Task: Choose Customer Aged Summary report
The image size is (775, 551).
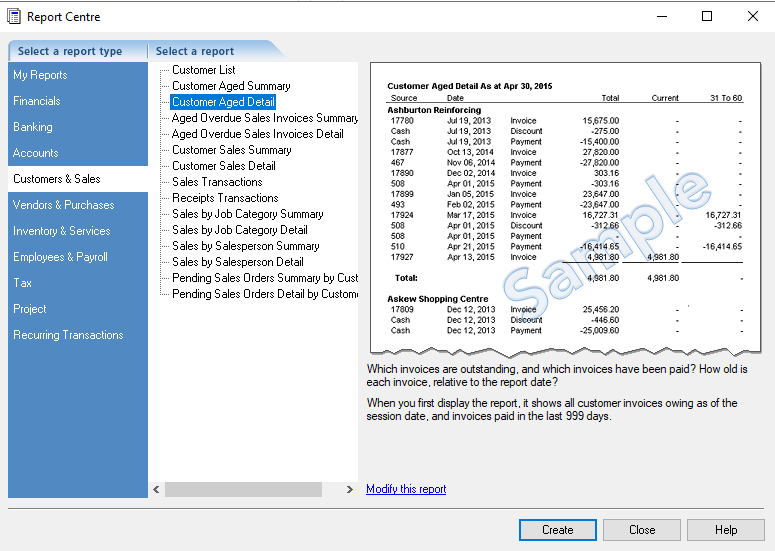Action: 231,86
